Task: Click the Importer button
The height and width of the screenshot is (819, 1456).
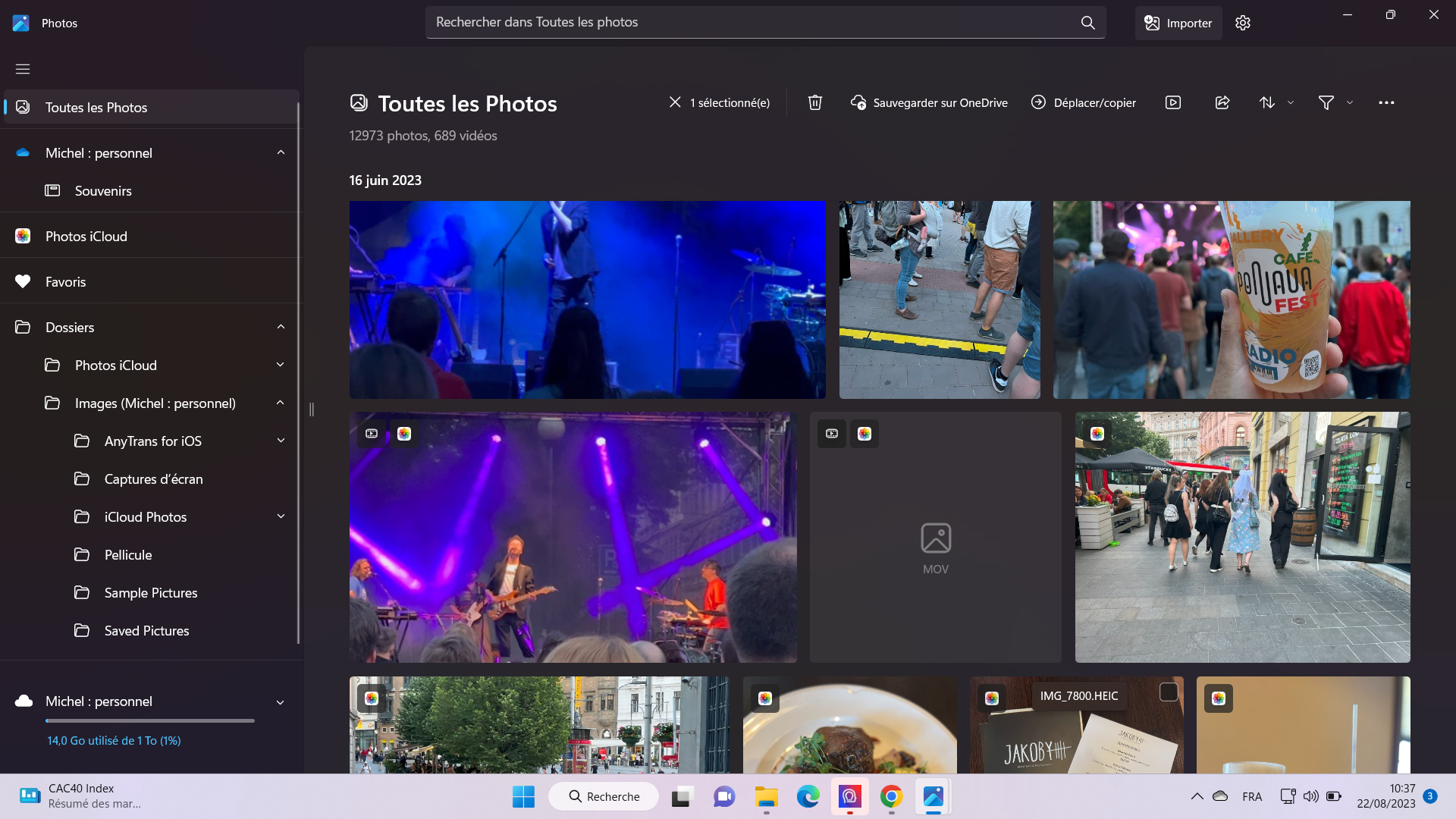Action: [x=1178, y=23]
